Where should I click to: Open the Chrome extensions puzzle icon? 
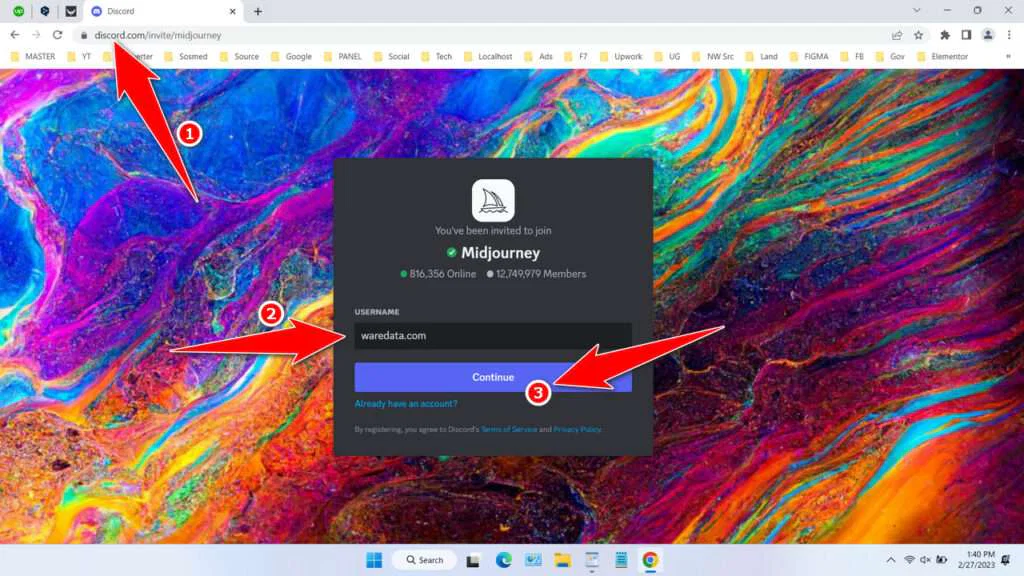click(x=945, y=34)
